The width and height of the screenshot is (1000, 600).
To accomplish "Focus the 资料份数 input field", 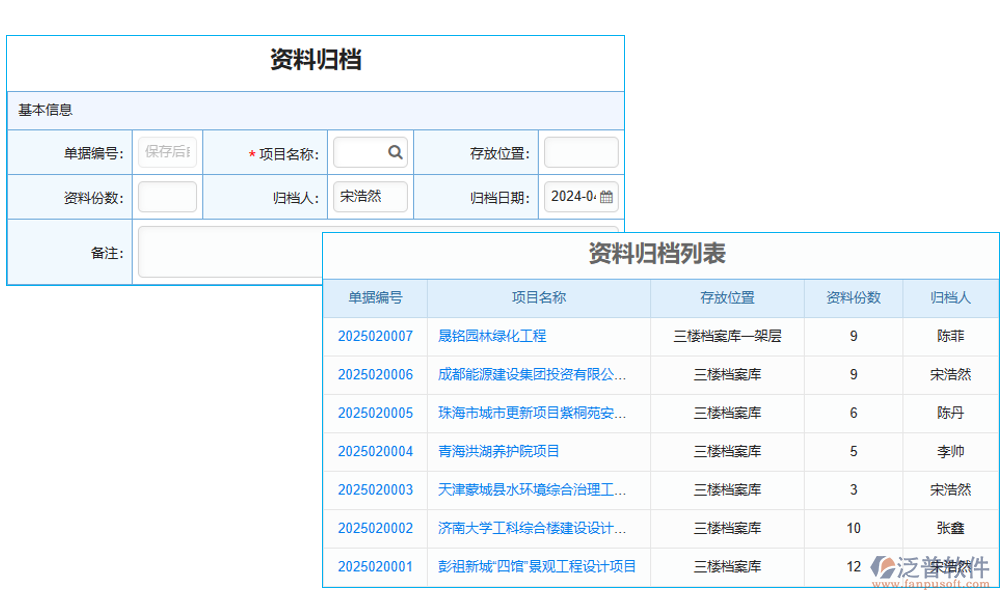I will pyautogui.click(x=167, y=197).
